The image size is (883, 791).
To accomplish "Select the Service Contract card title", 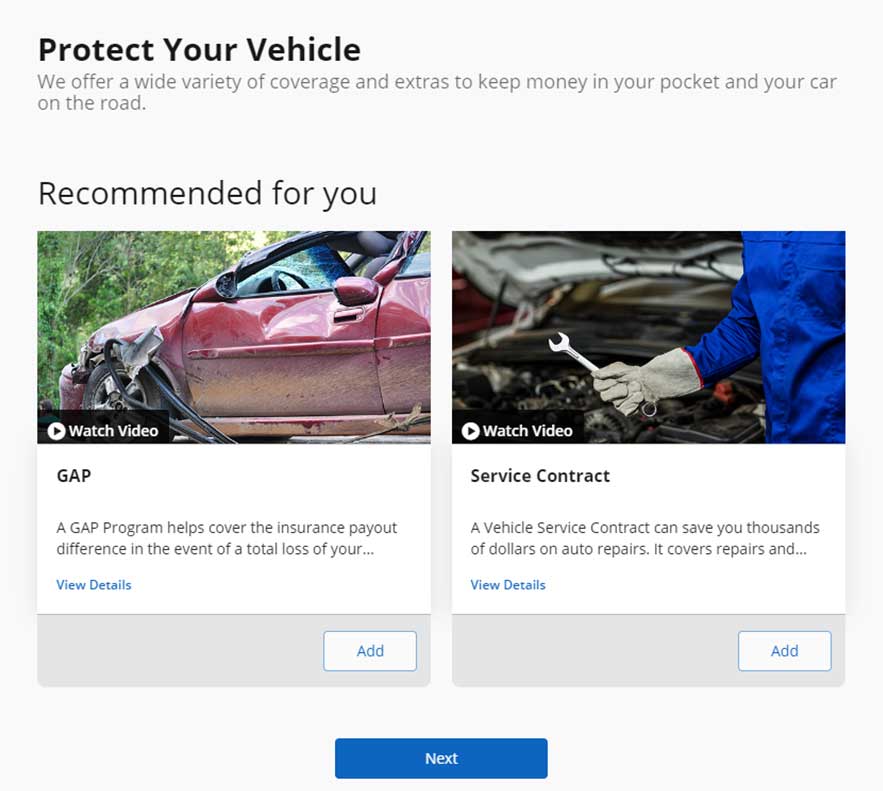I will tap(540, 476).
